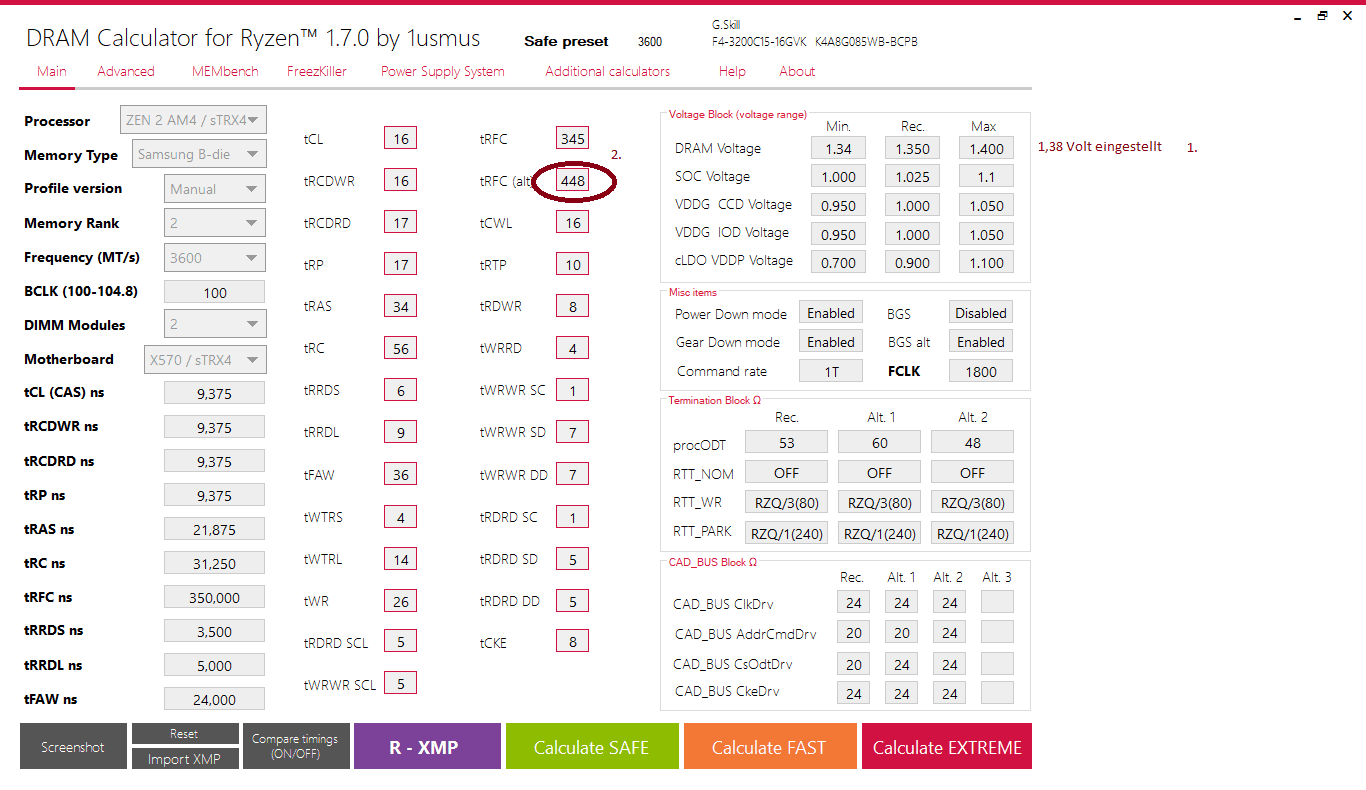
Task: Click Import XMP button
Action: 185,758
